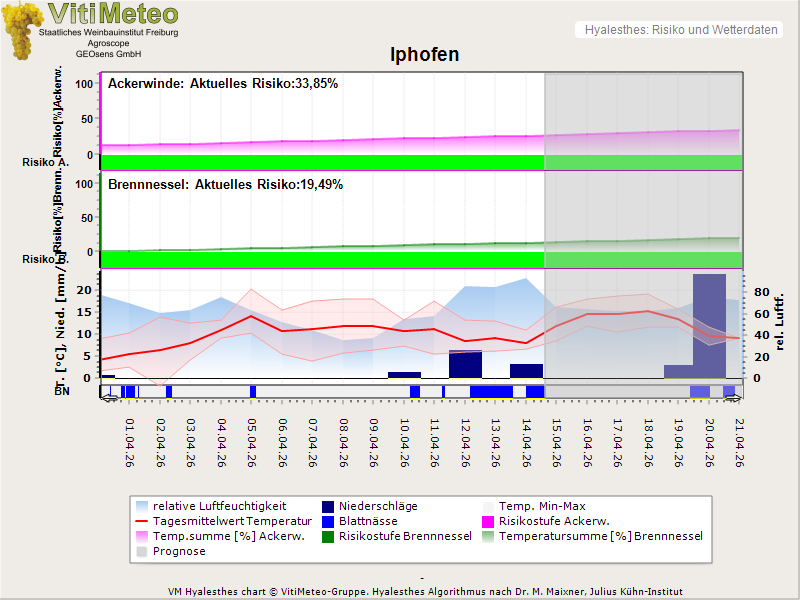Viewport: 800px width, 600px height.
Task: Click the Risikostufe Ackerw. magenta swatch
Action: point(488,522)
